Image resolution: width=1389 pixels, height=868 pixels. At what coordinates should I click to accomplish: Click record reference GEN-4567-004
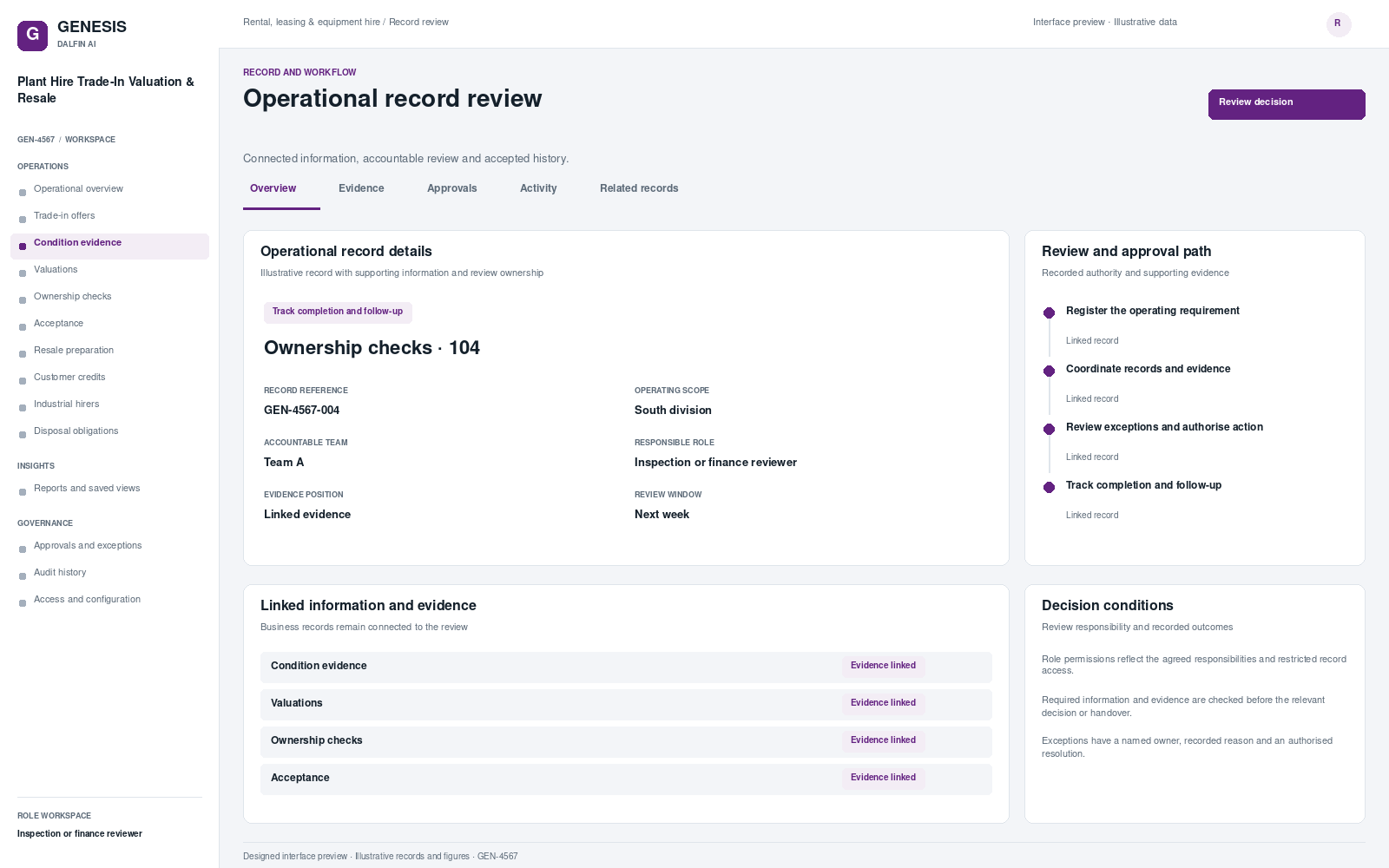click(x=301, y=411)
